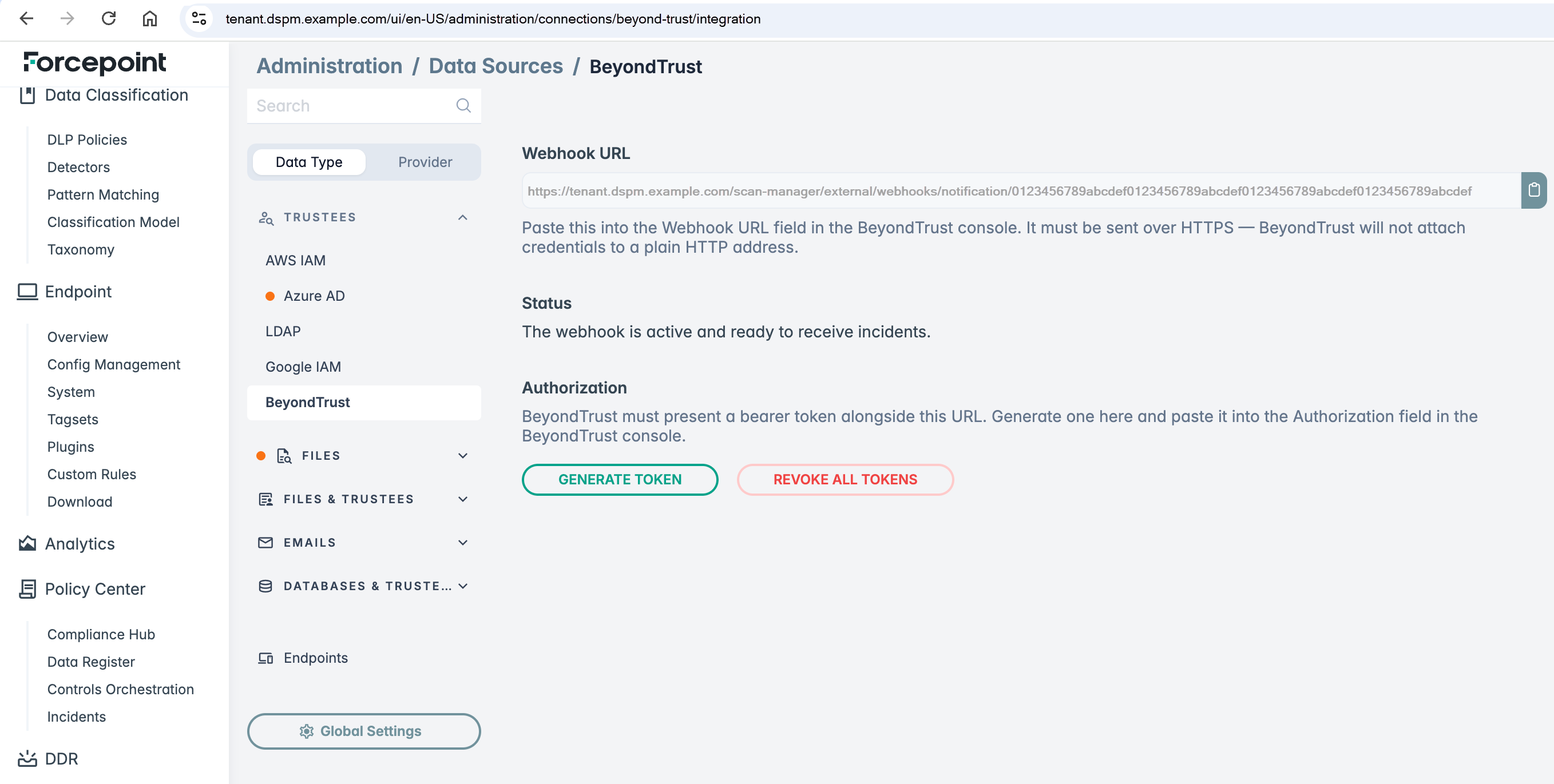Click the orange status dot beside Files
Screen dimensions: 1554x784
pyautogui.click(x=261, y=456)
